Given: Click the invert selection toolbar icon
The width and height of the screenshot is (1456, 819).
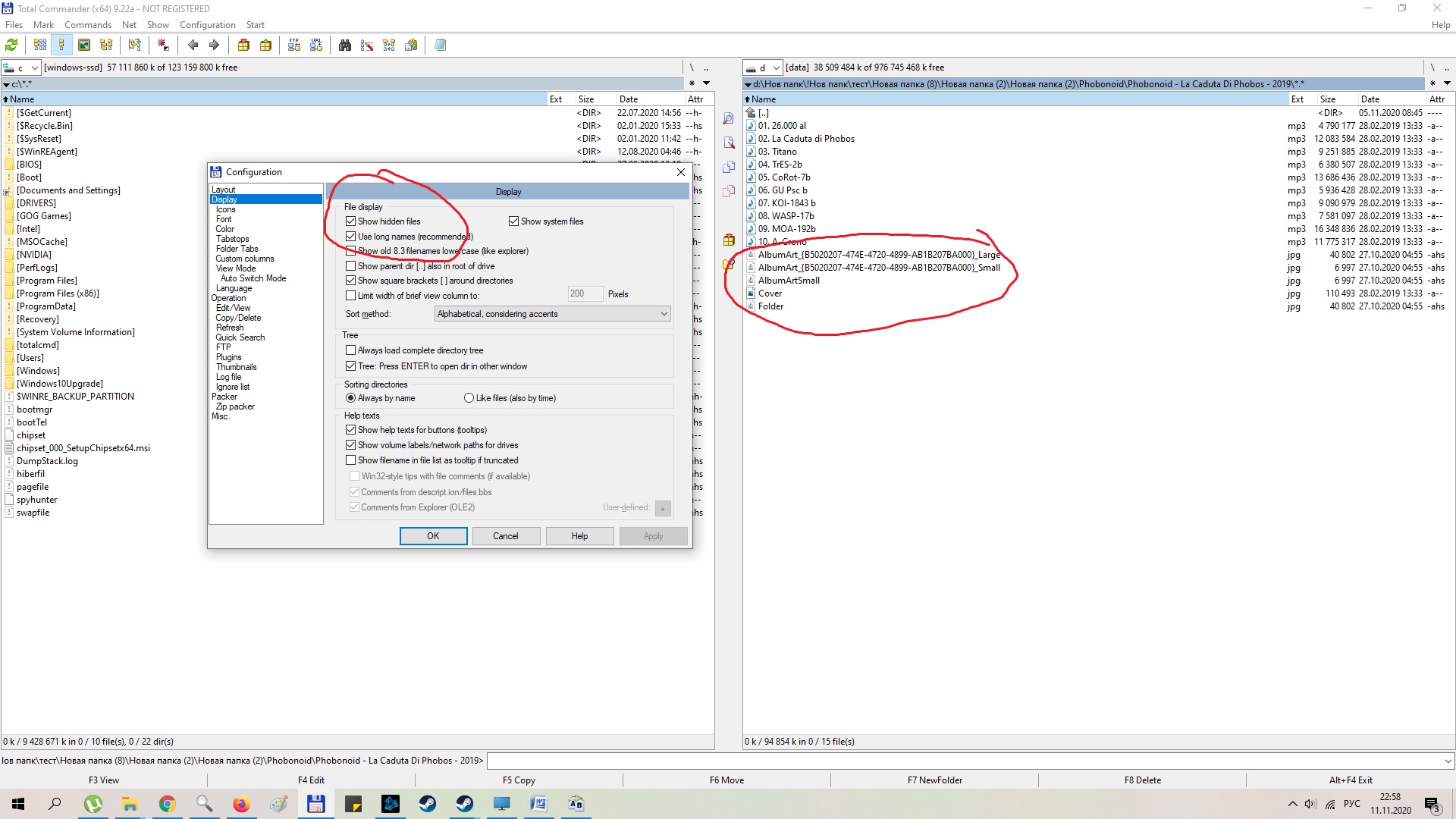Looking at the screenshot, I should point(163,45).
